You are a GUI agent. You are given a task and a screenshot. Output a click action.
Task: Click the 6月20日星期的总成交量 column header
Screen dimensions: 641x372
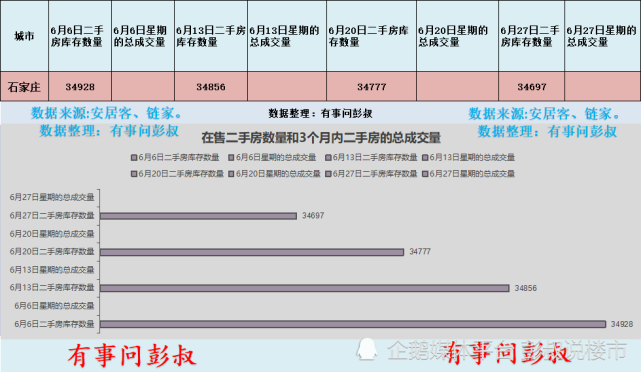(457, 36)
